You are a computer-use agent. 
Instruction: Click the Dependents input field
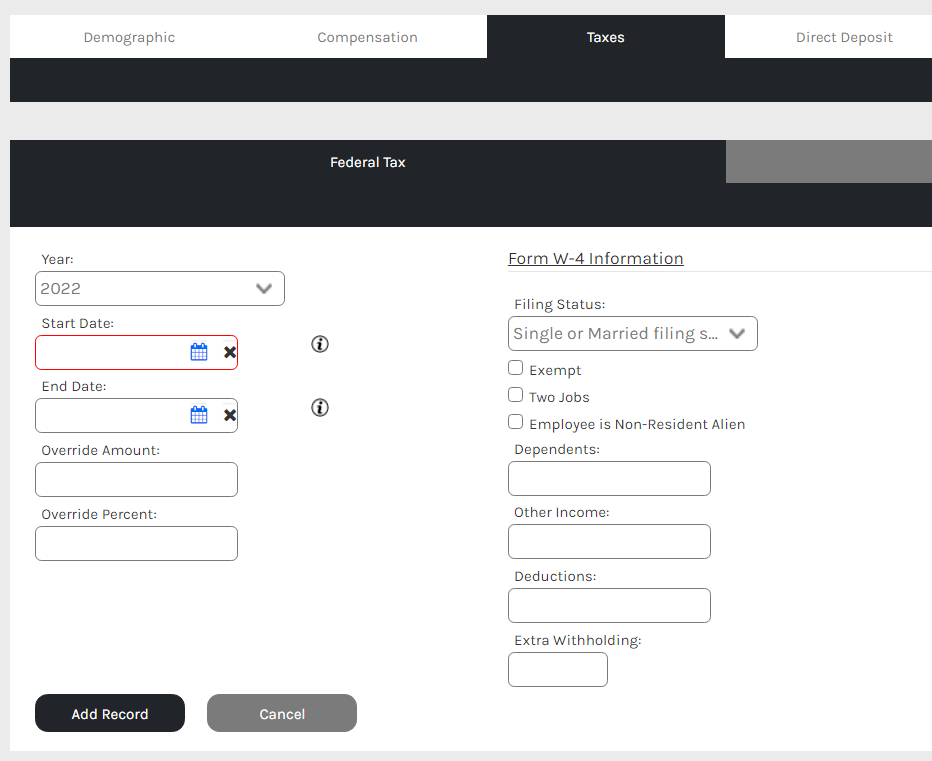point(609,478)
